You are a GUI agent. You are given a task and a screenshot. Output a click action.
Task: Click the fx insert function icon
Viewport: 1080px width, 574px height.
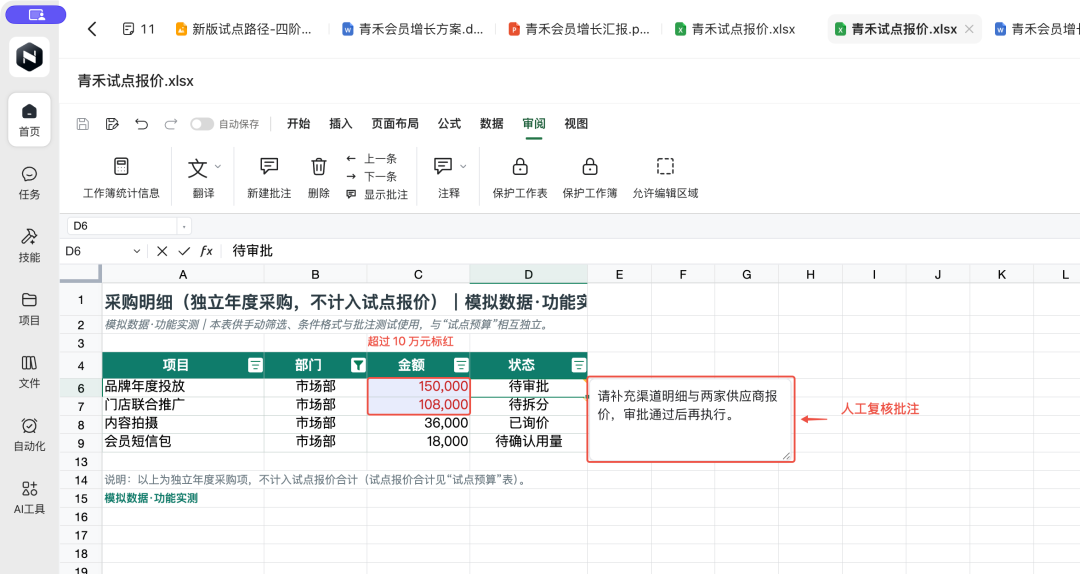coord(206,252)
